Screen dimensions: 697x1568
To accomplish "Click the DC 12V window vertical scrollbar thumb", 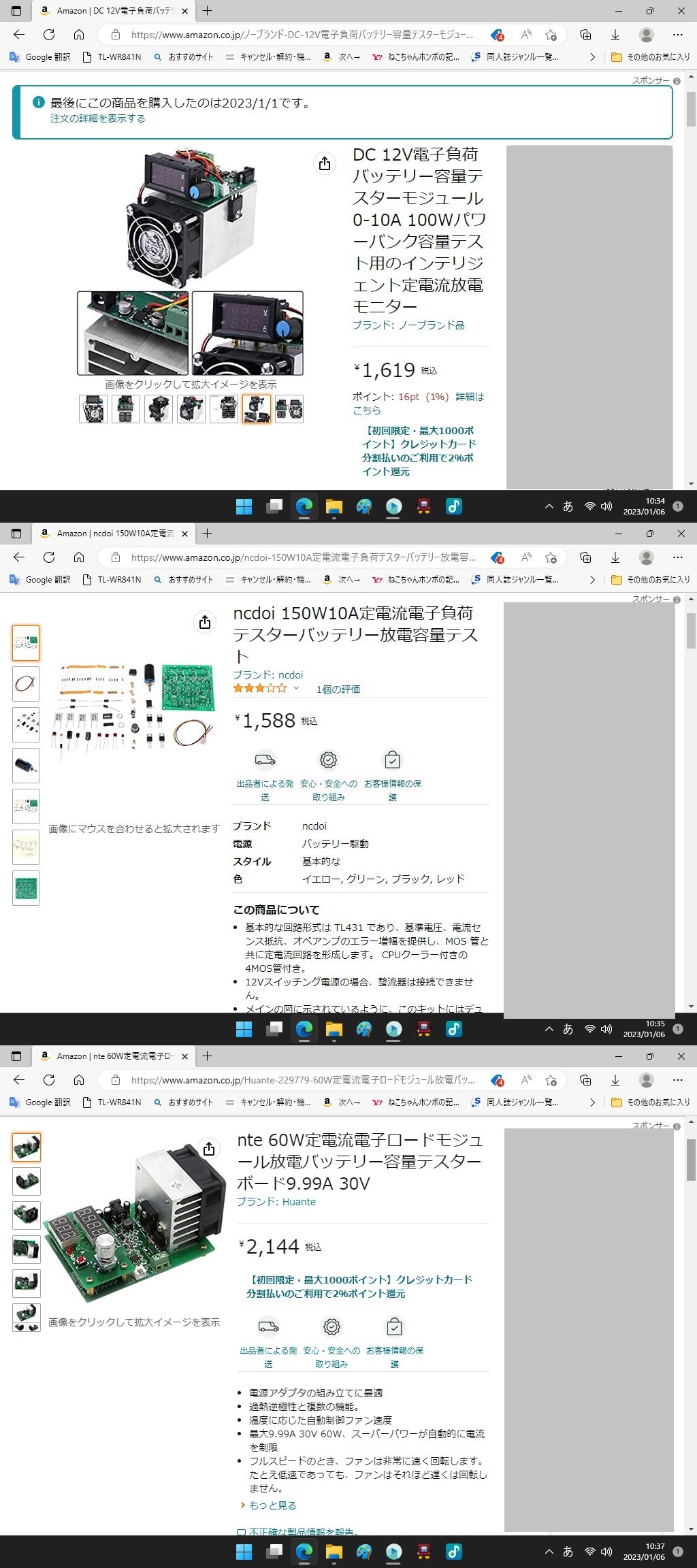I will [x=691, y=109].
